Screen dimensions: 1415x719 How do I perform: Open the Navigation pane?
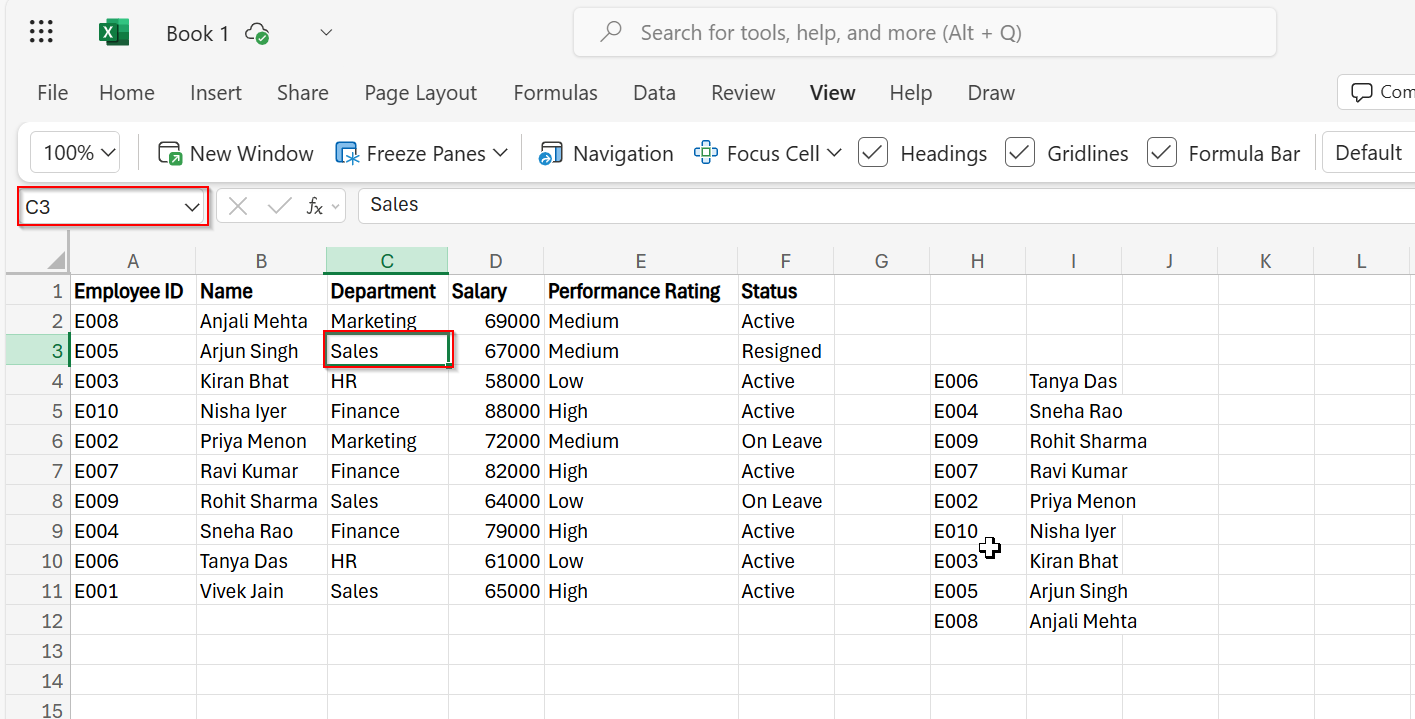605,152
